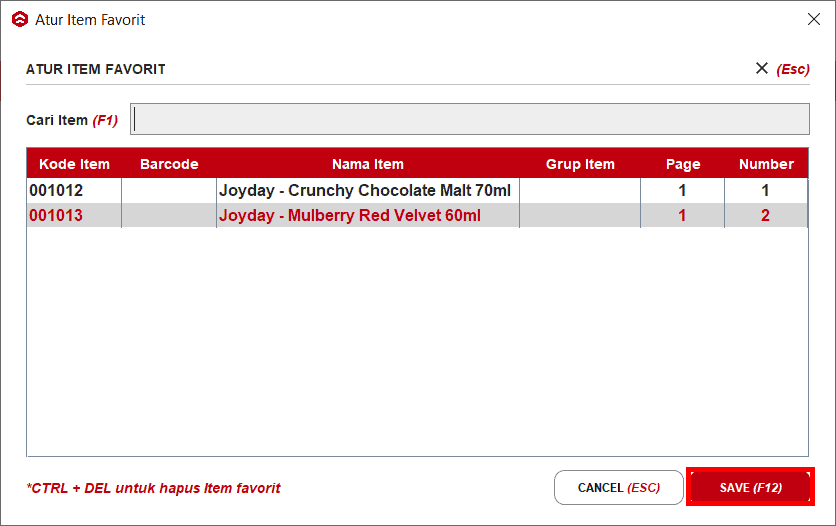The height and width of the screenshot is (526, 836).
Task: Click Barcode cell of 001012 row
Action: click(x=169, y=190)
